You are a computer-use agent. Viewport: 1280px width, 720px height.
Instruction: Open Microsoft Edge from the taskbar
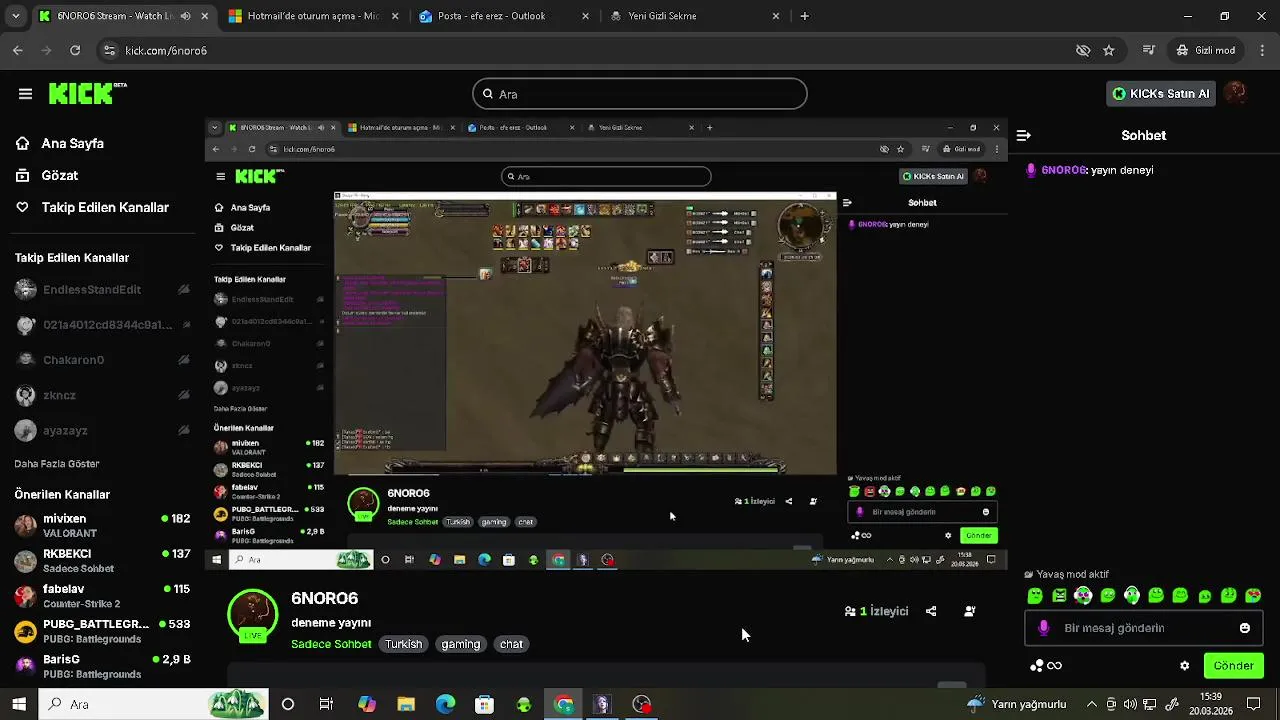[445, 704]
